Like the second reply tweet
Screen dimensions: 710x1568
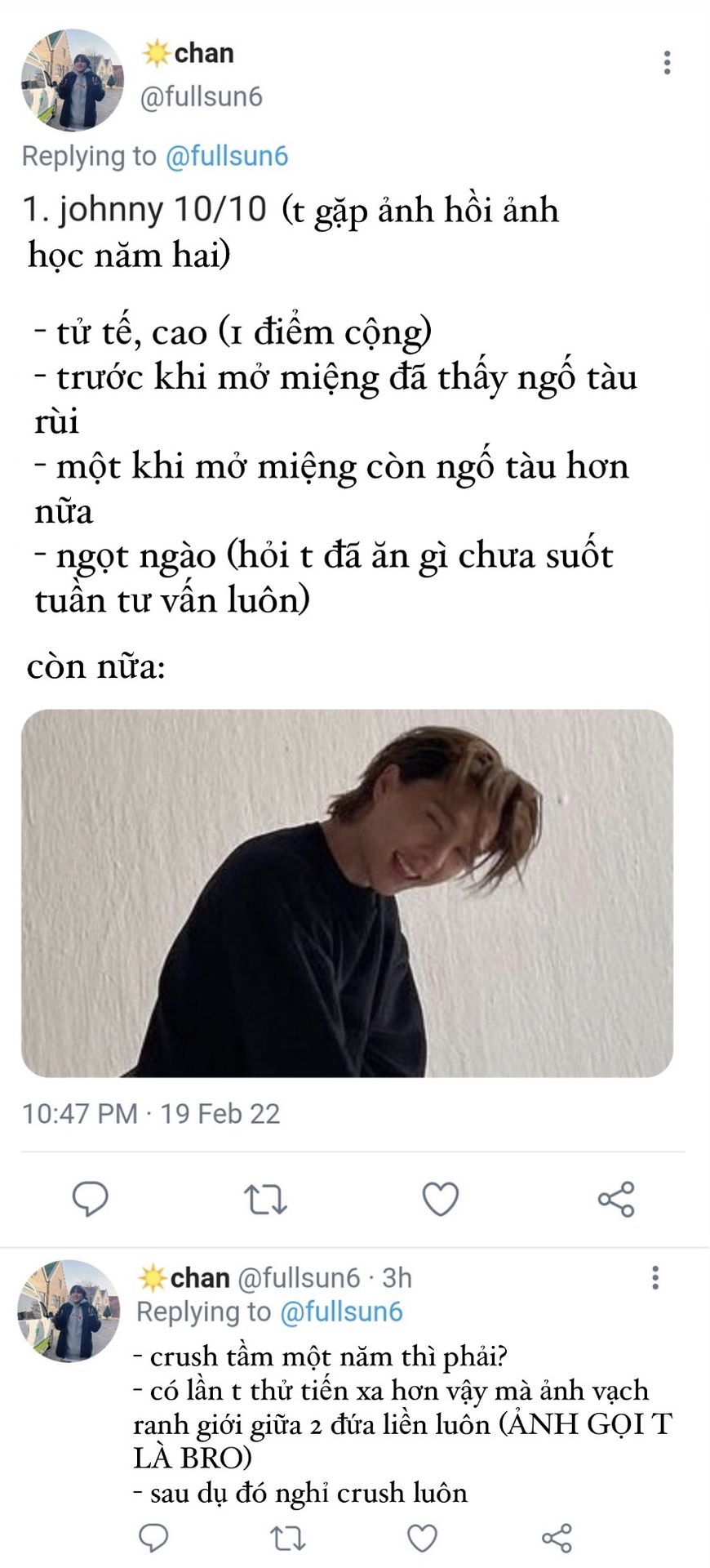click(422, 1539)
